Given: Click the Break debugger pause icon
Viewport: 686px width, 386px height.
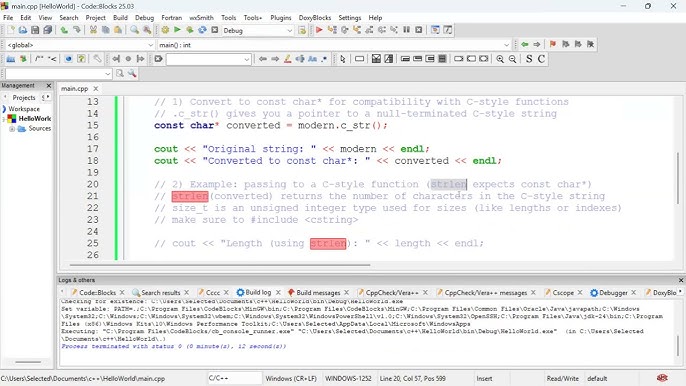Looking at the screenshot, I should (x=406, y=30).
